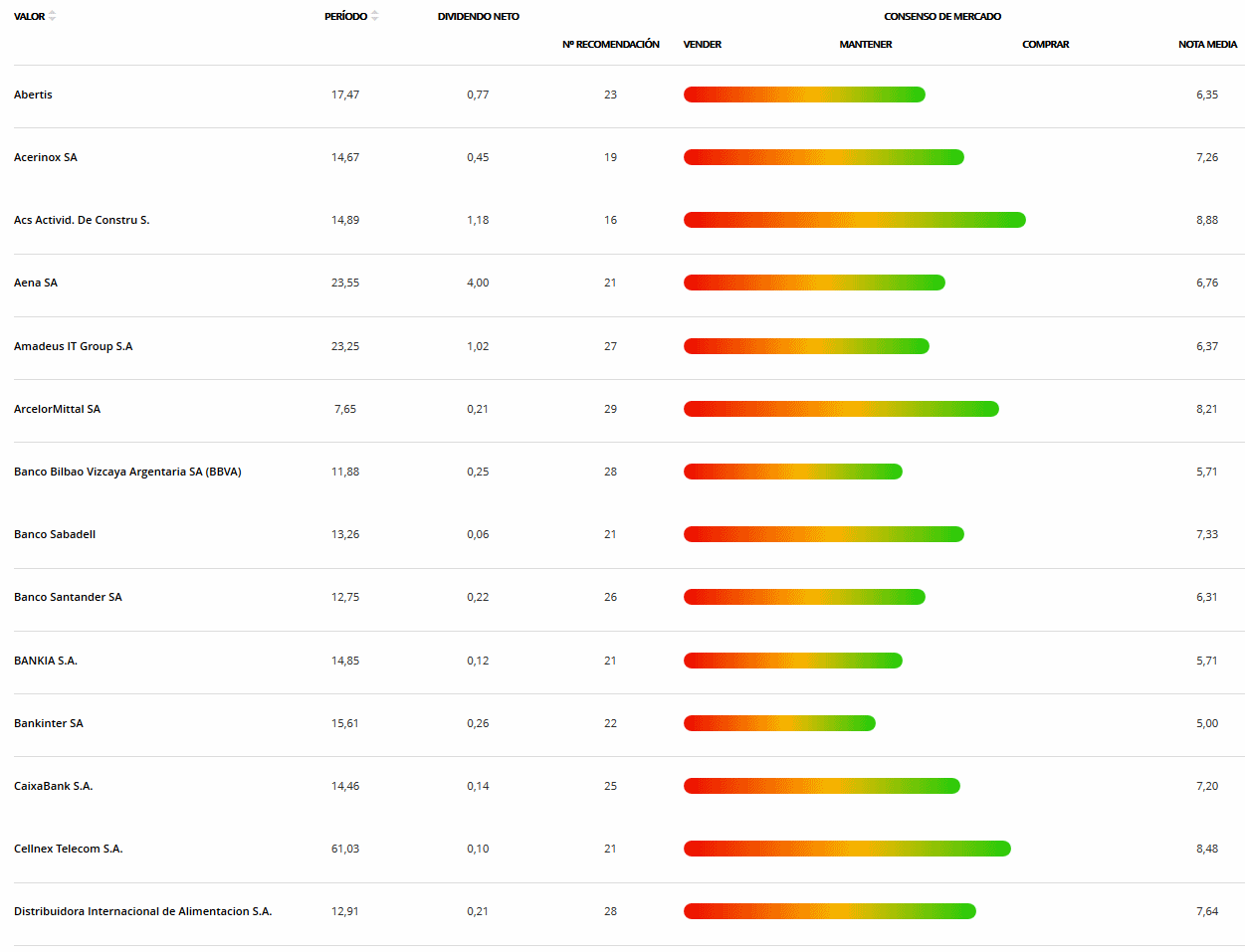The image size is (1245, 952).
Task: Click Abertis period value 17,47
Action: (345, 95)
